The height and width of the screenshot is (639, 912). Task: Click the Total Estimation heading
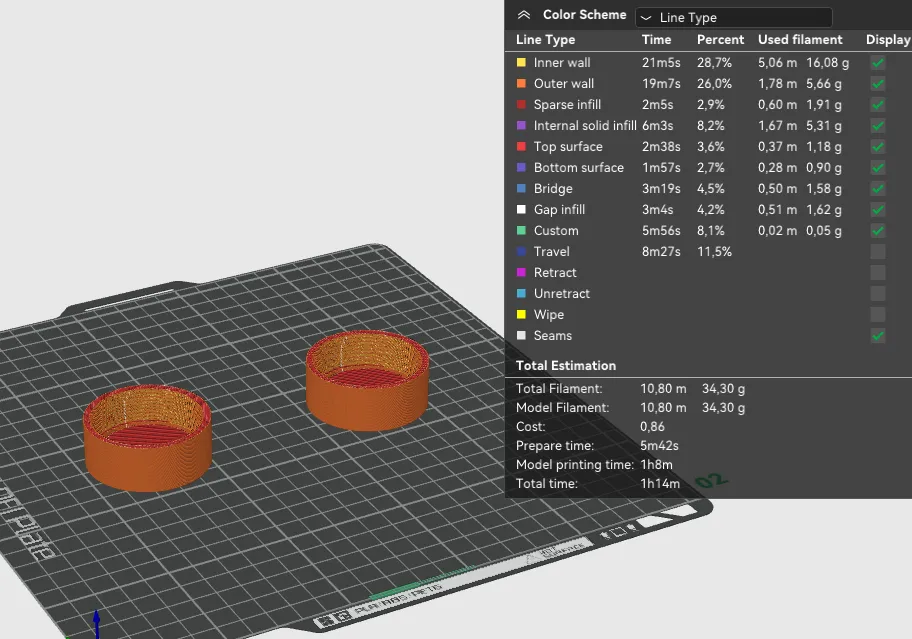(x=566, y=366)
